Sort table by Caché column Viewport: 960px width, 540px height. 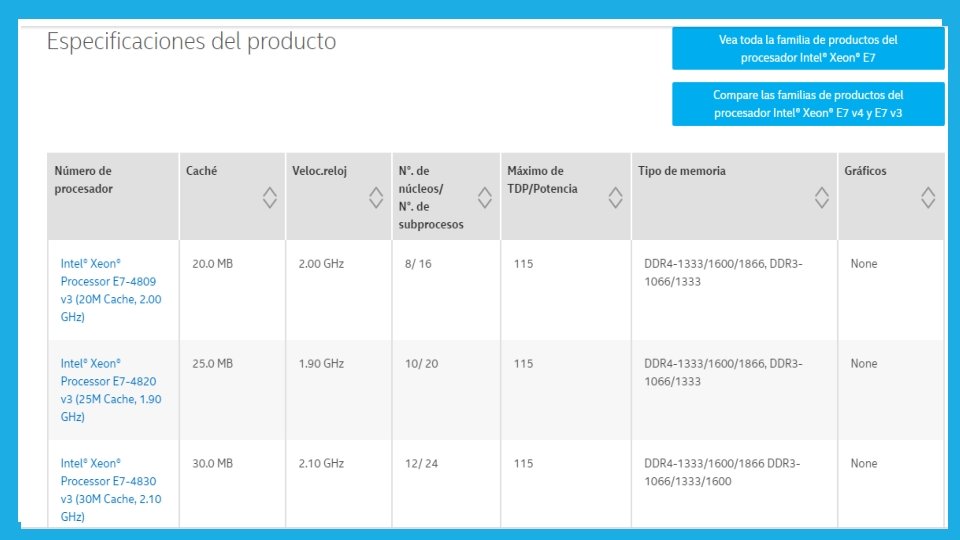click(269, 198)
